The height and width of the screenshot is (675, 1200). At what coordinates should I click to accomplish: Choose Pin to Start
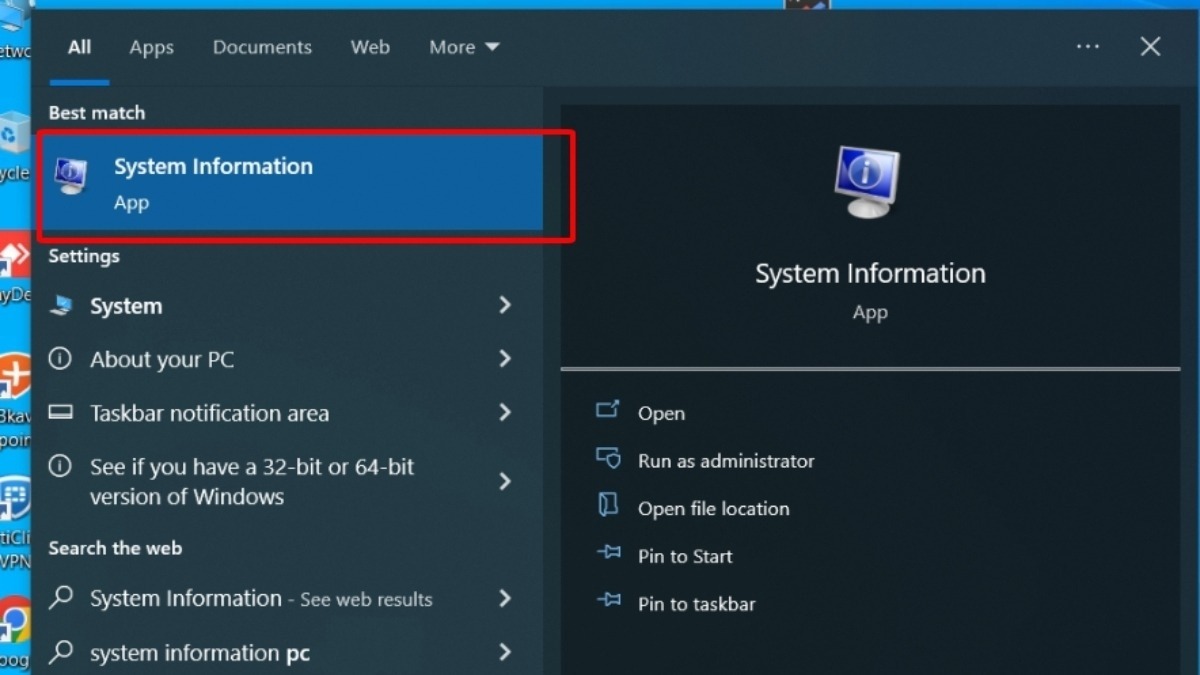[685, 556]
